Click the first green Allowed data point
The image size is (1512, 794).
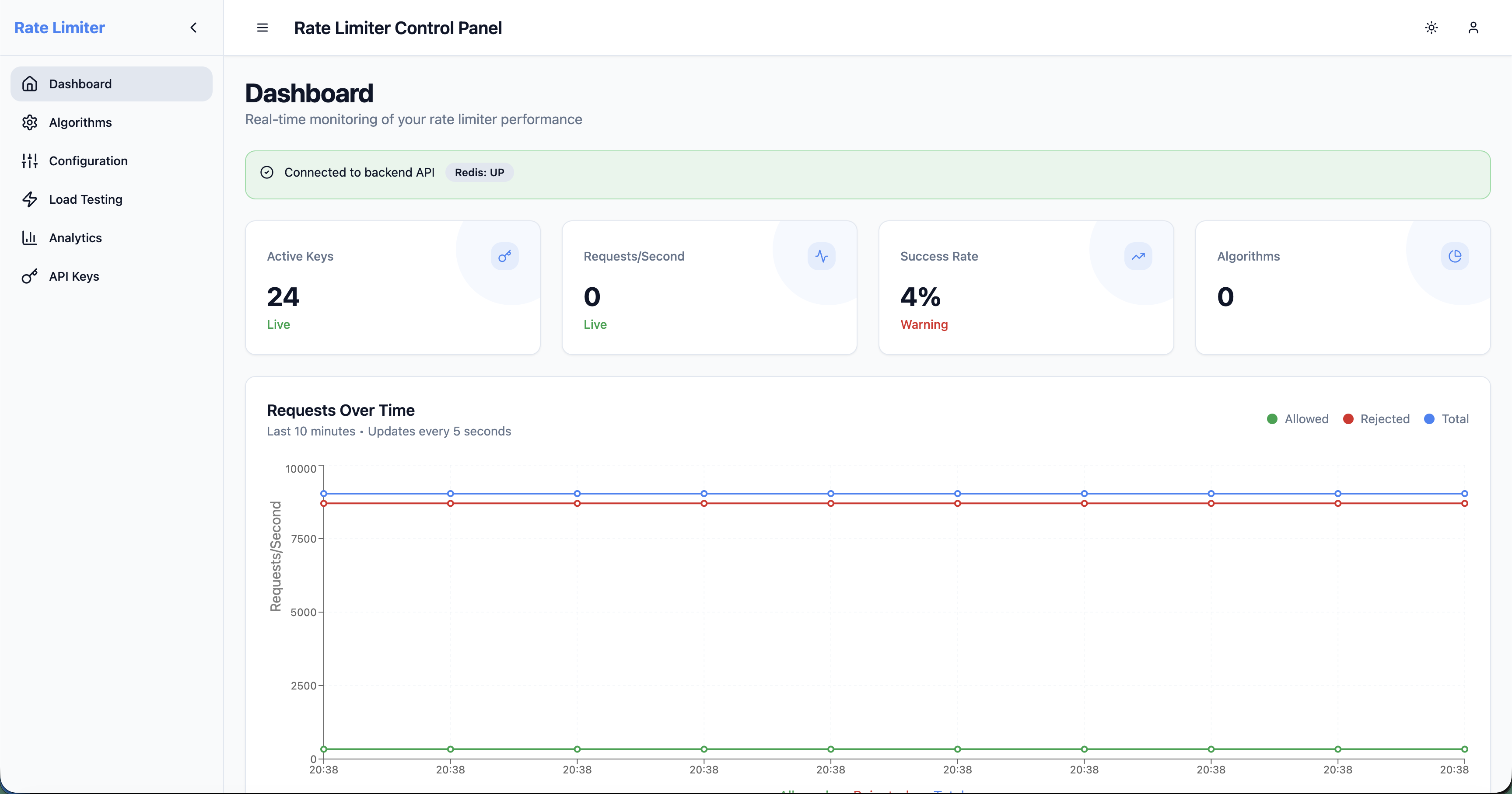tap(323, 749)
